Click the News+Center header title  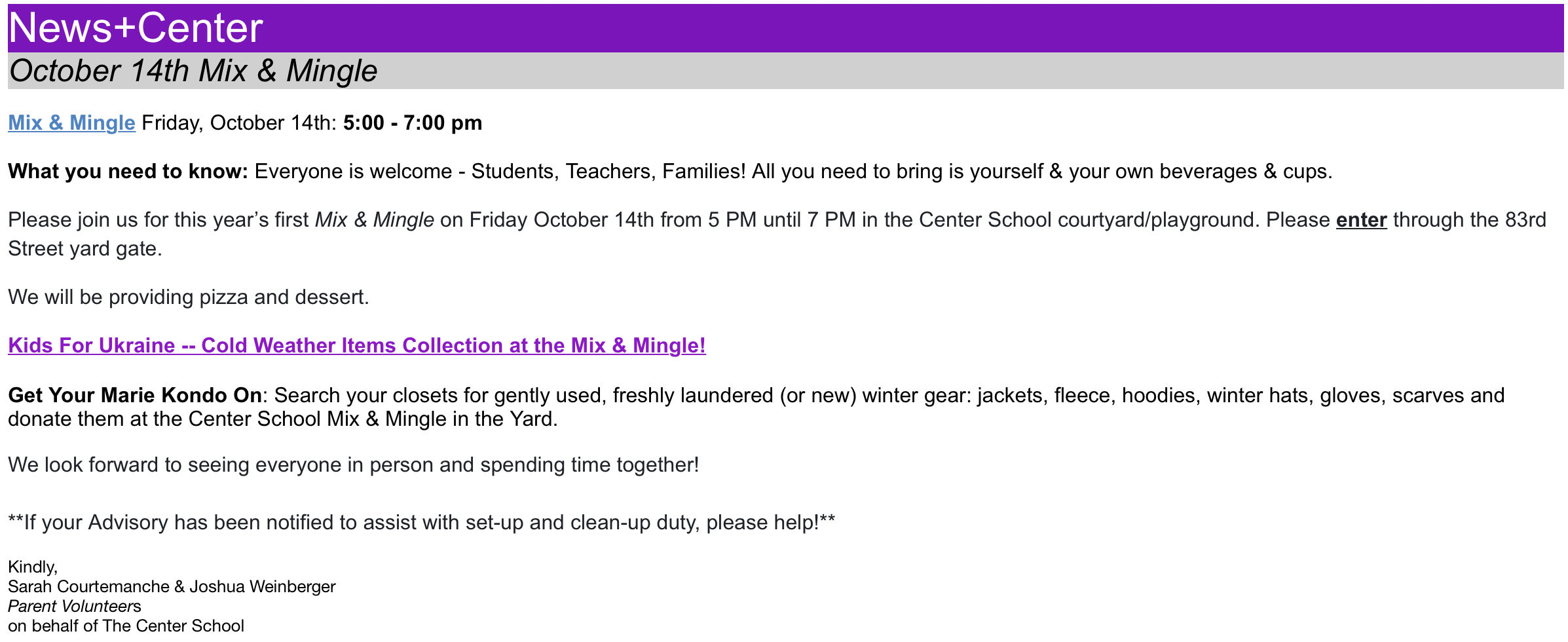pos(136,28)
